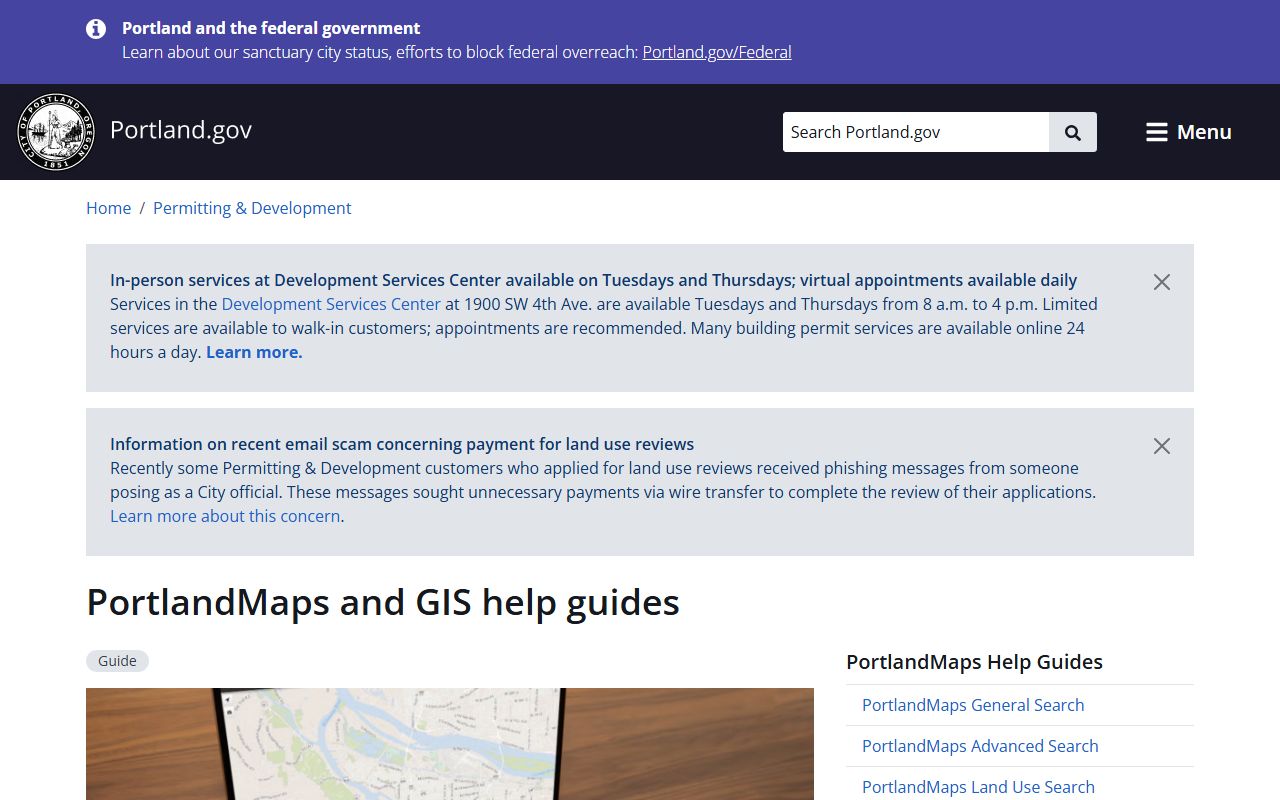Click the PortlandMaps Help Guides sidebar heading

[974, 662]
